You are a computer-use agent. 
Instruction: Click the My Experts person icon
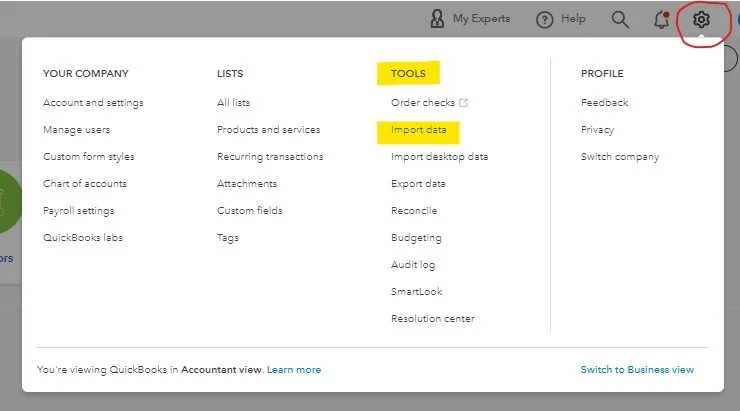coord(437,19)
